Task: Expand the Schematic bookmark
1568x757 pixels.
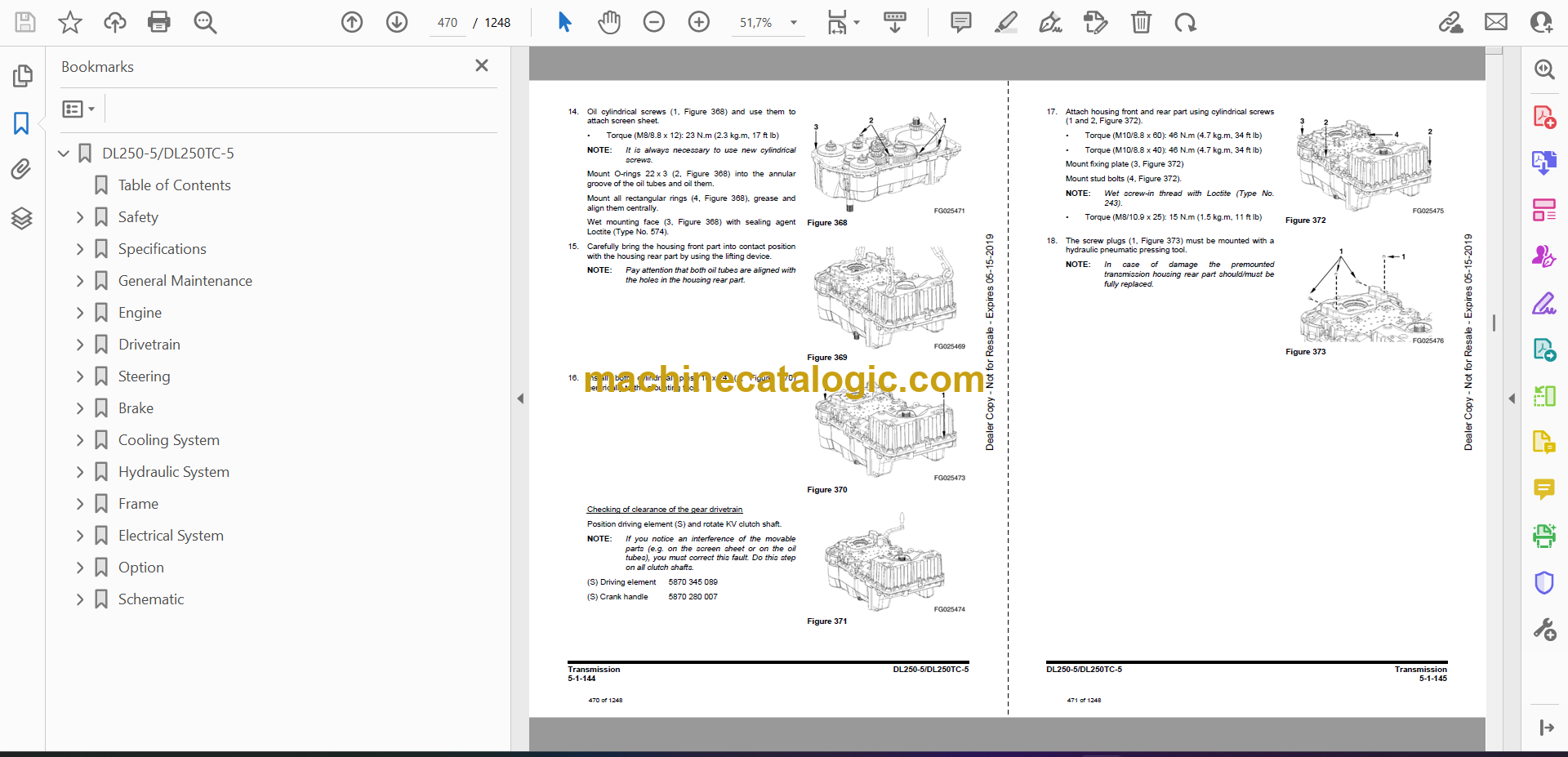Action: [80, 599]
